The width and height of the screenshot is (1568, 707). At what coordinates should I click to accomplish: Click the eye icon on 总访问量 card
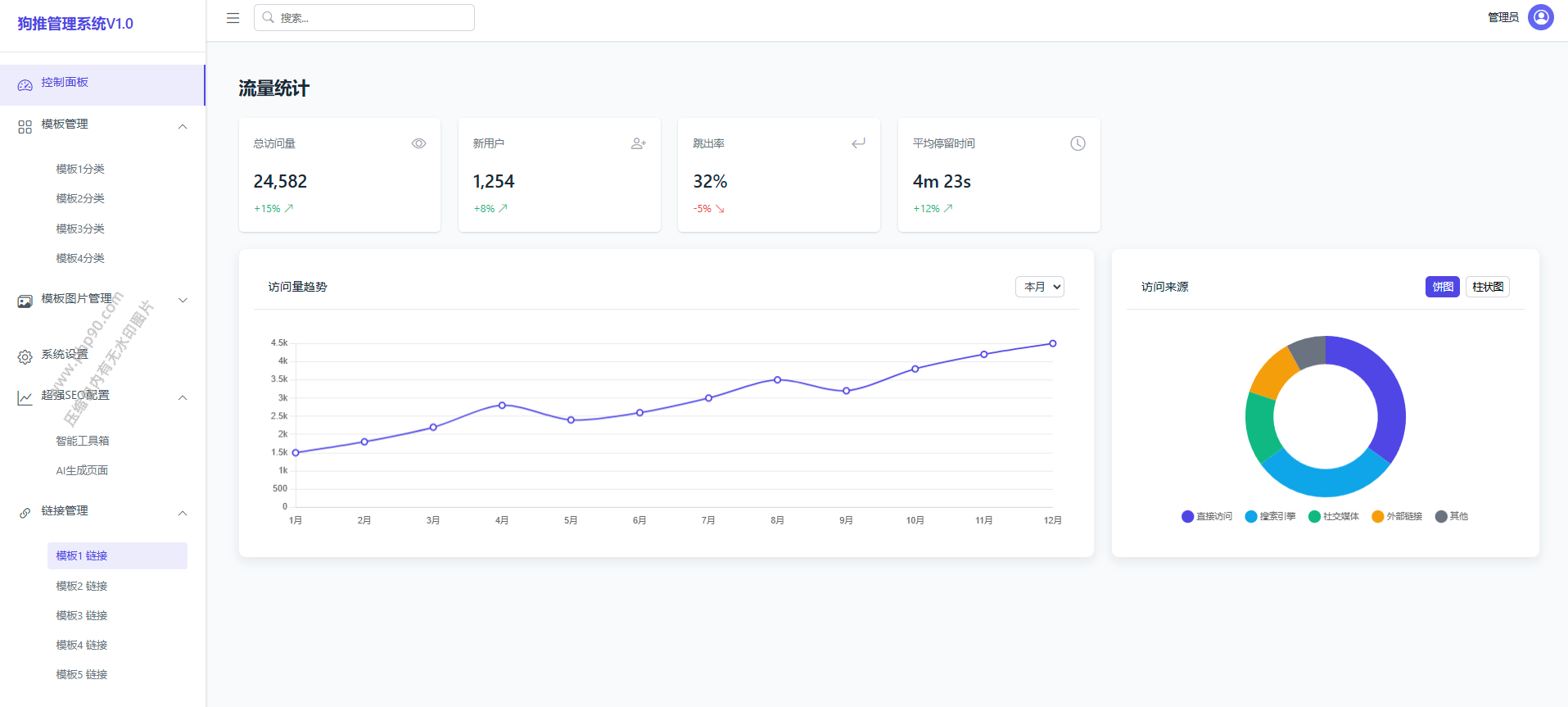click(x=418, y=143)
